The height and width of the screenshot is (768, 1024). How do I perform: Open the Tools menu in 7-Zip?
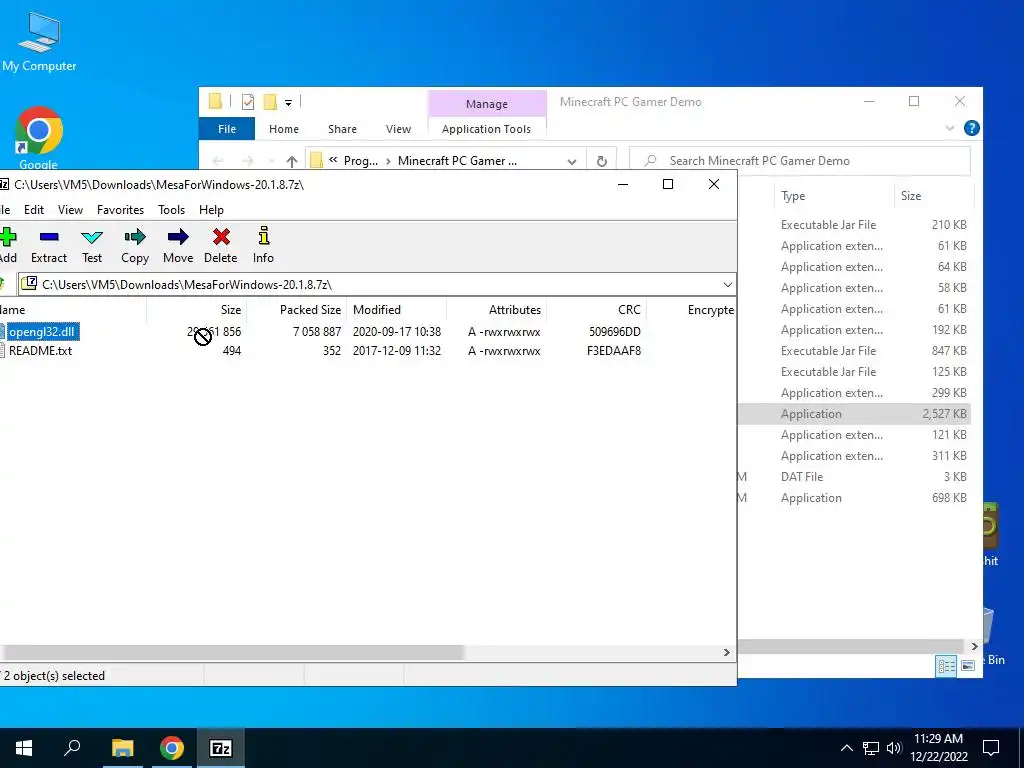point(171,210)
